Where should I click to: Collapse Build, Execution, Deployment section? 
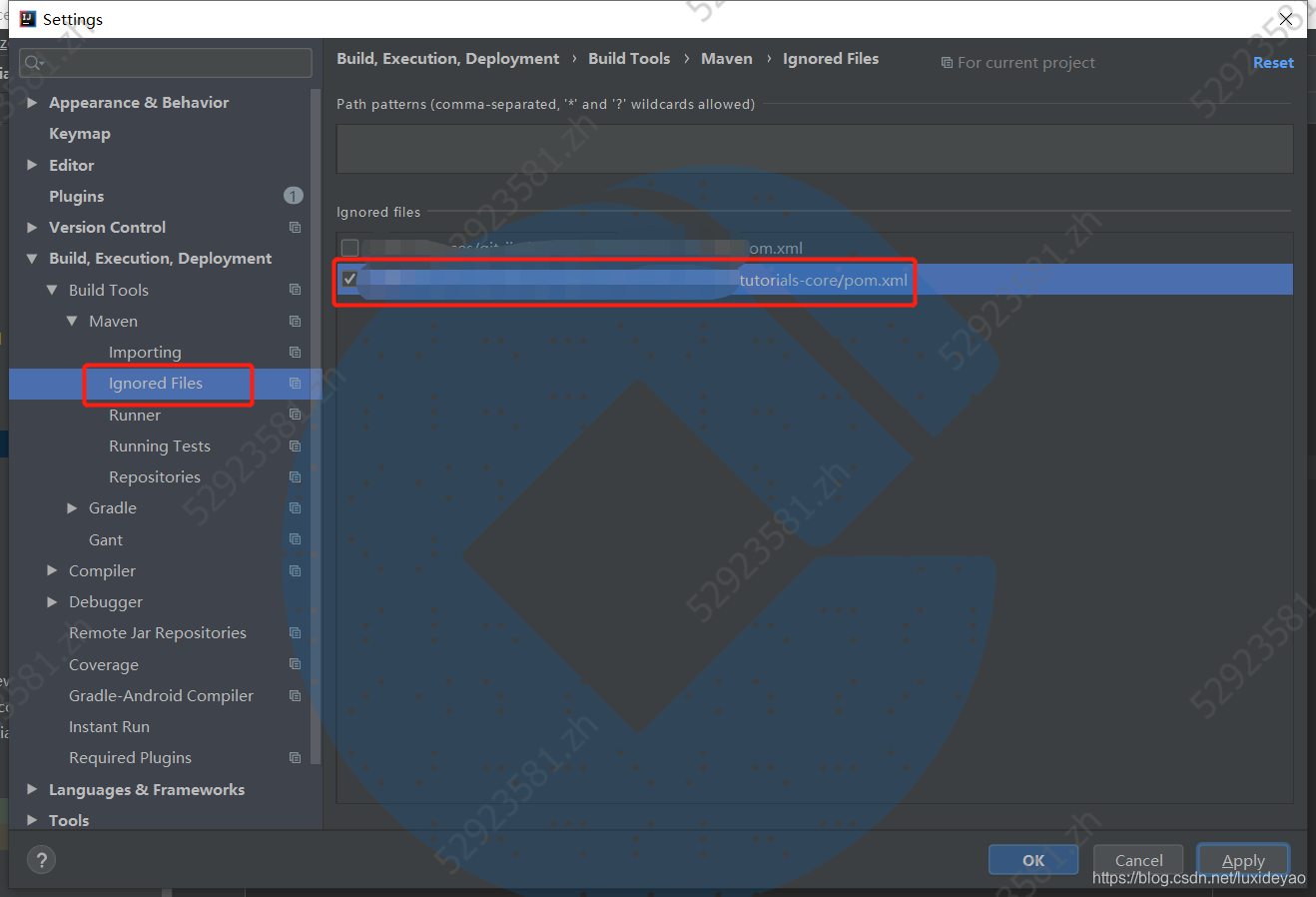coord(32,258)
